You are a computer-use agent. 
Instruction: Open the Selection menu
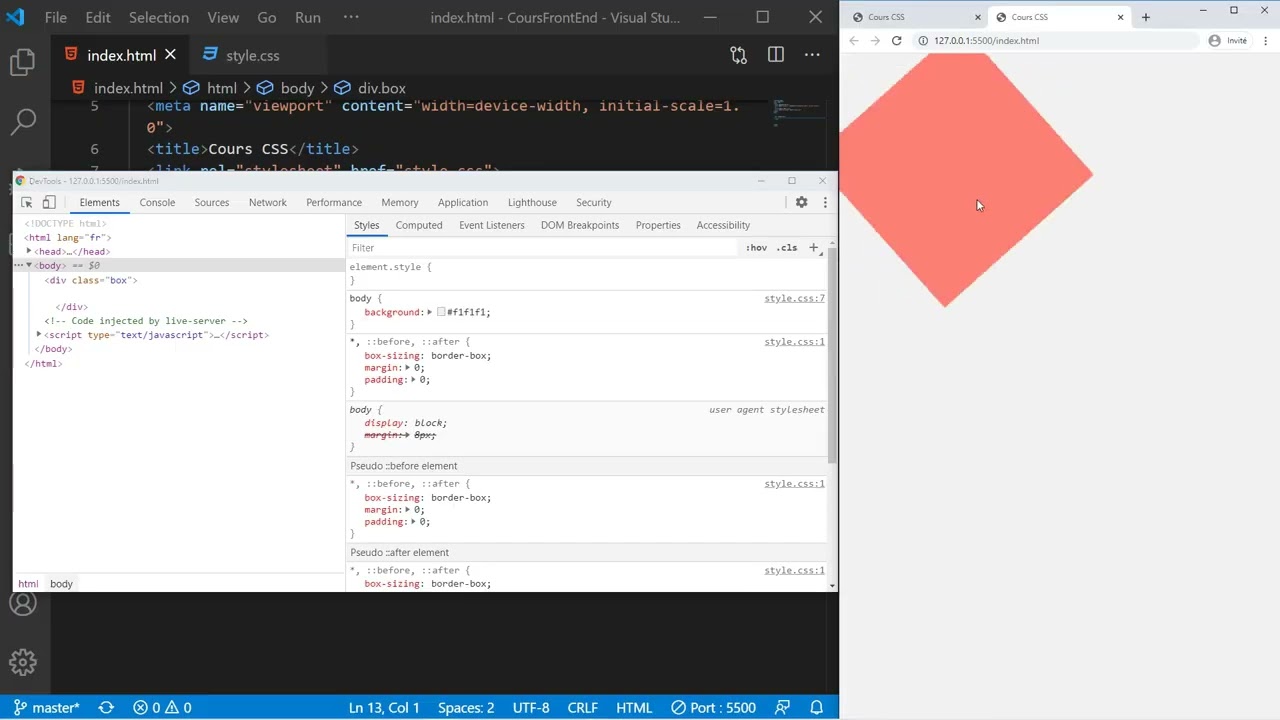[x=159, y=17]
